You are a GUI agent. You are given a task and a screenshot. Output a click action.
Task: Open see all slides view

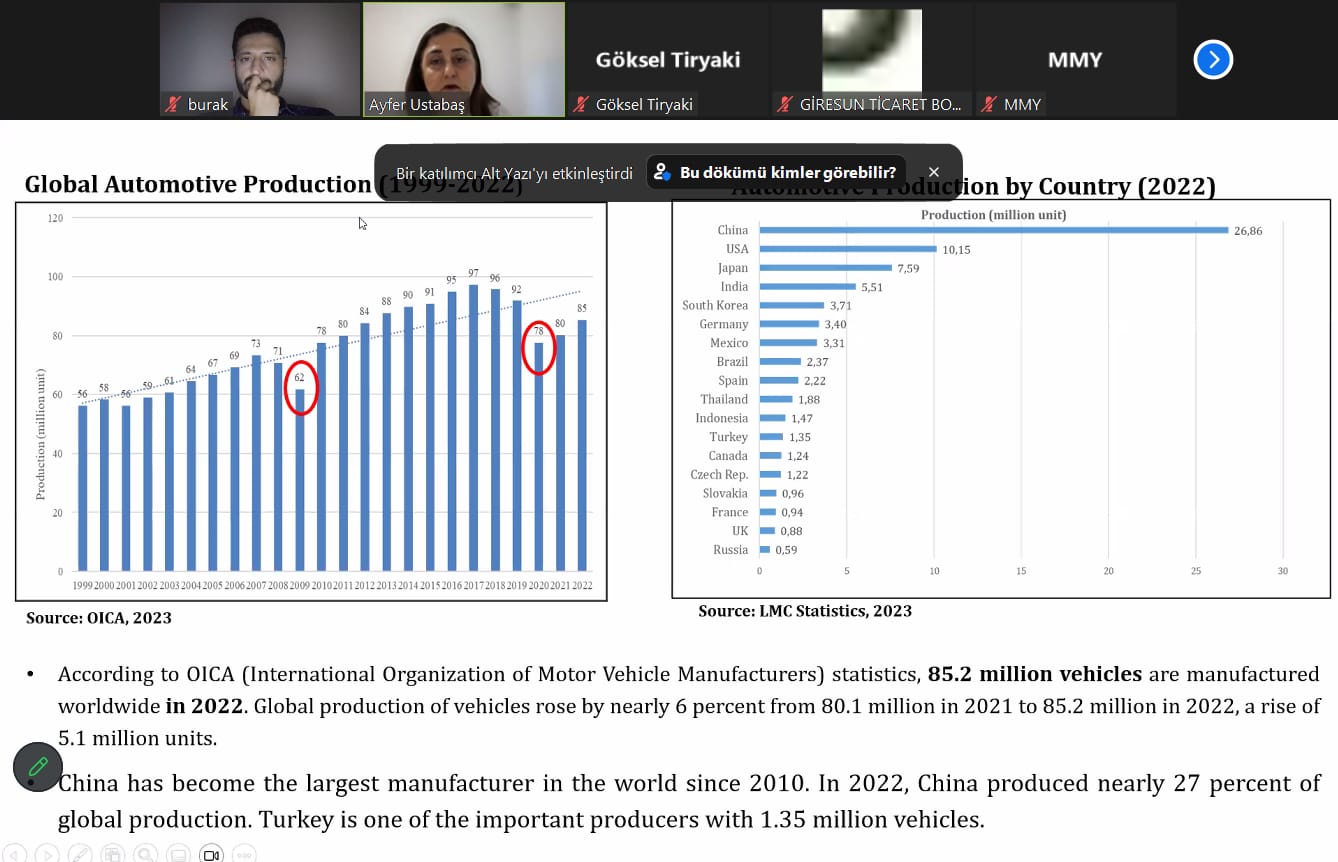coord(113,854)
